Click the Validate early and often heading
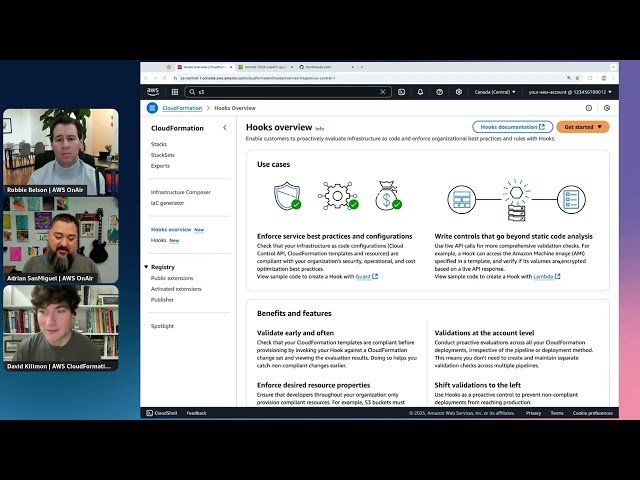 [296, 333]
